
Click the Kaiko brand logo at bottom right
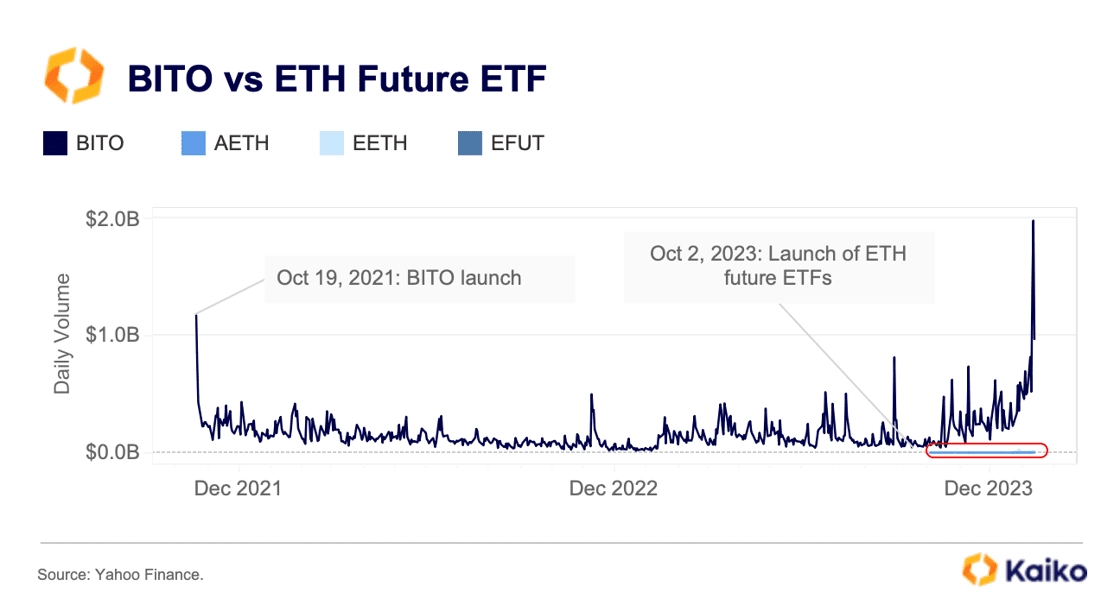tap(1024, 570)
